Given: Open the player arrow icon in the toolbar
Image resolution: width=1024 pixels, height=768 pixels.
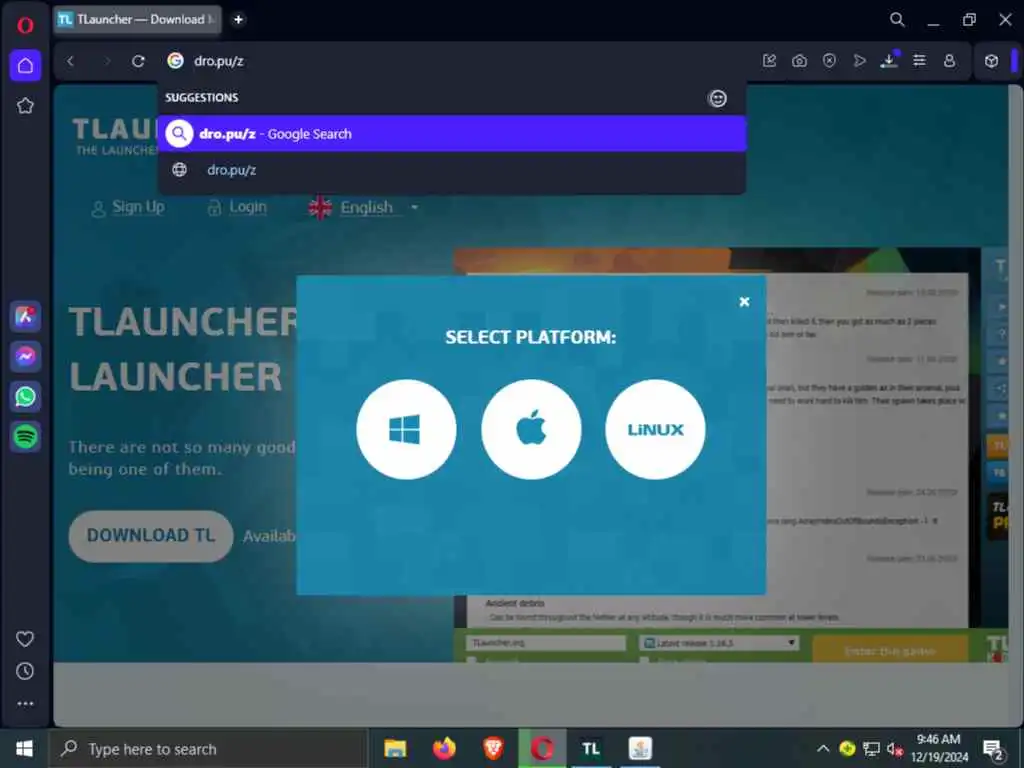Looking at the screenshot, I should (859, 61).
